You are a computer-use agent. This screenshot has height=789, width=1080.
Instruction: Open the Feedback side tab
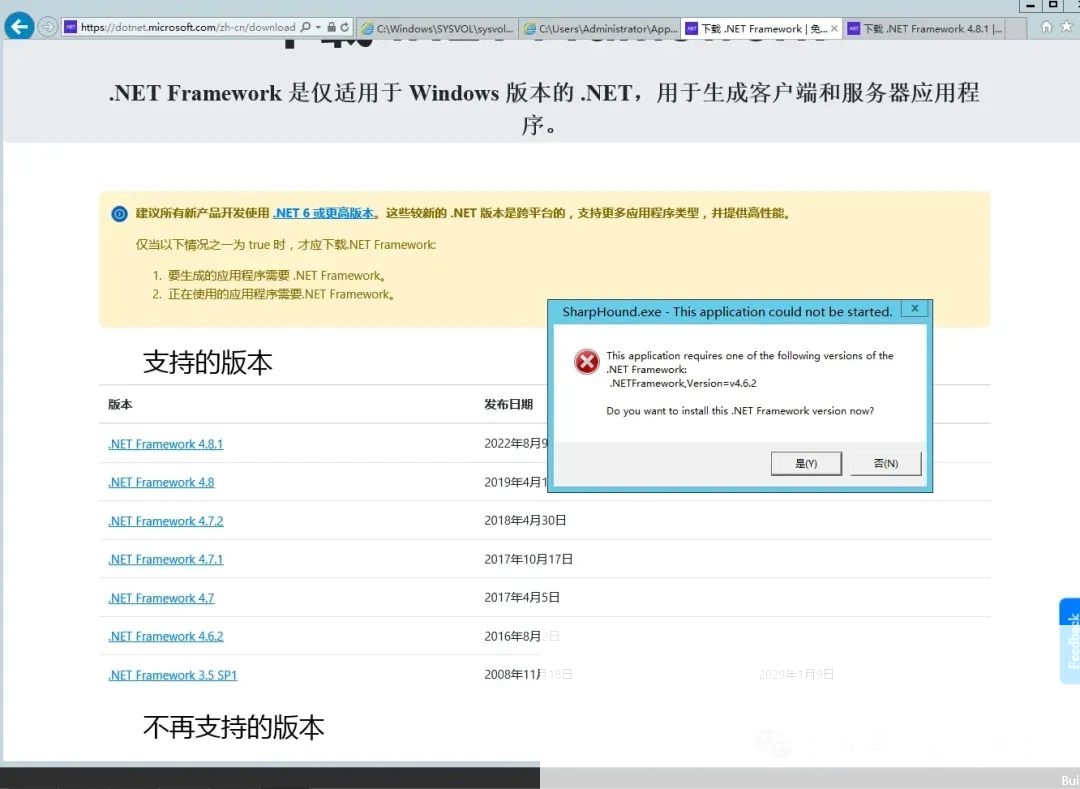[x=1070, y=641]
